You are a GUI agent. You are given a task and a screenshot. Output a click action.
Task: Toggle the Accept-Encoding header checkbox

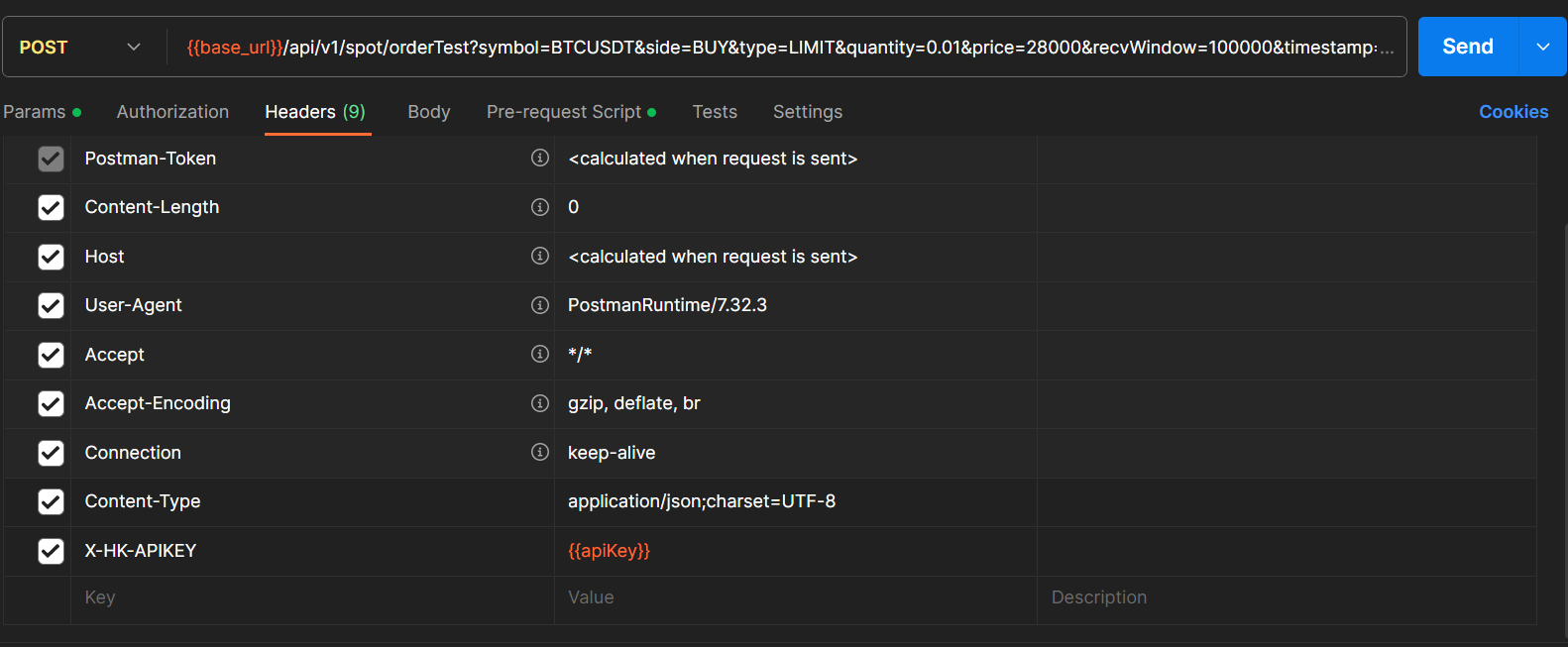point(51,403)
